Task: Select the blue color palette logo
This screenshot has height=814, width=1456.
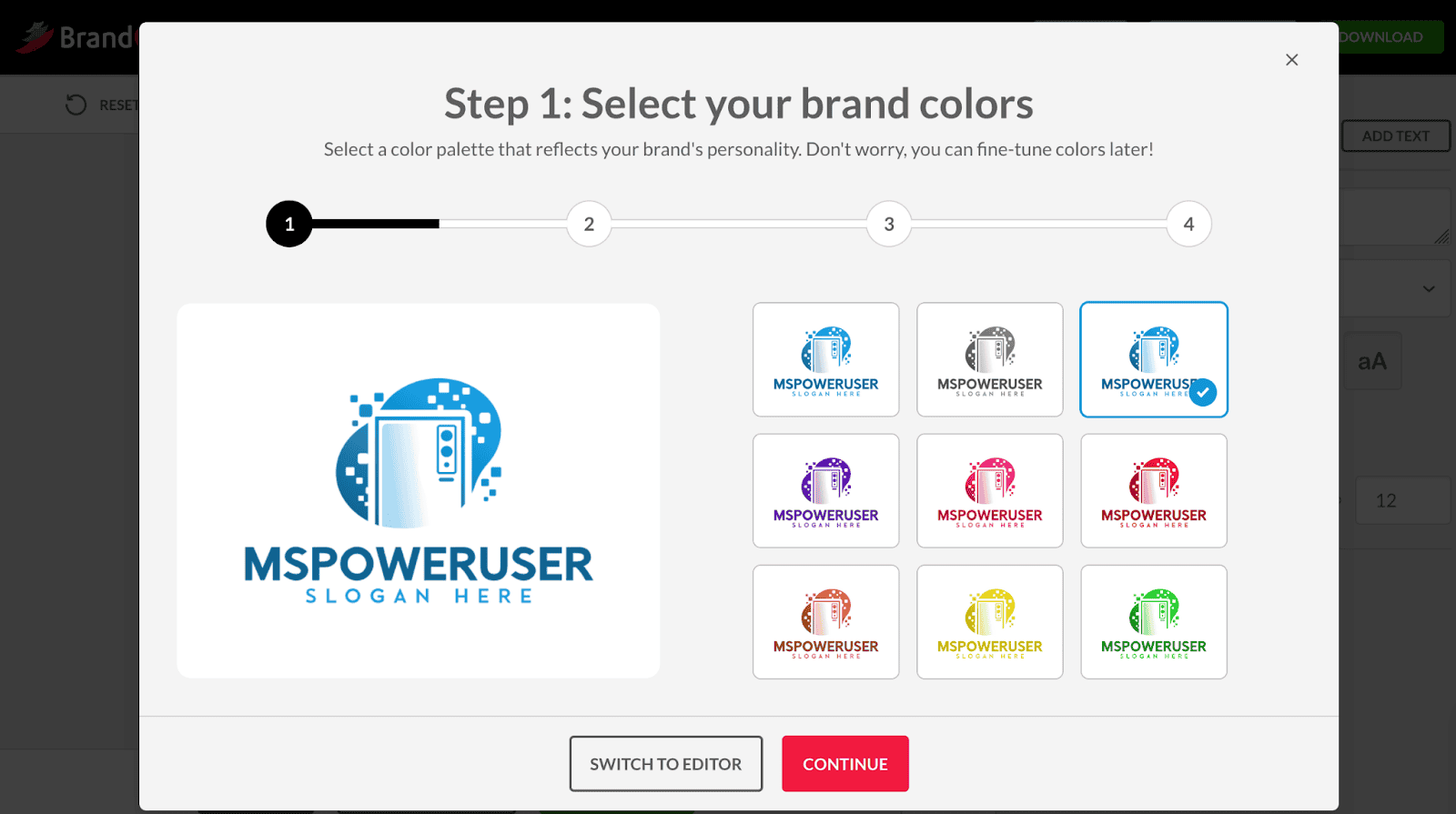Action: pos(825,360)
